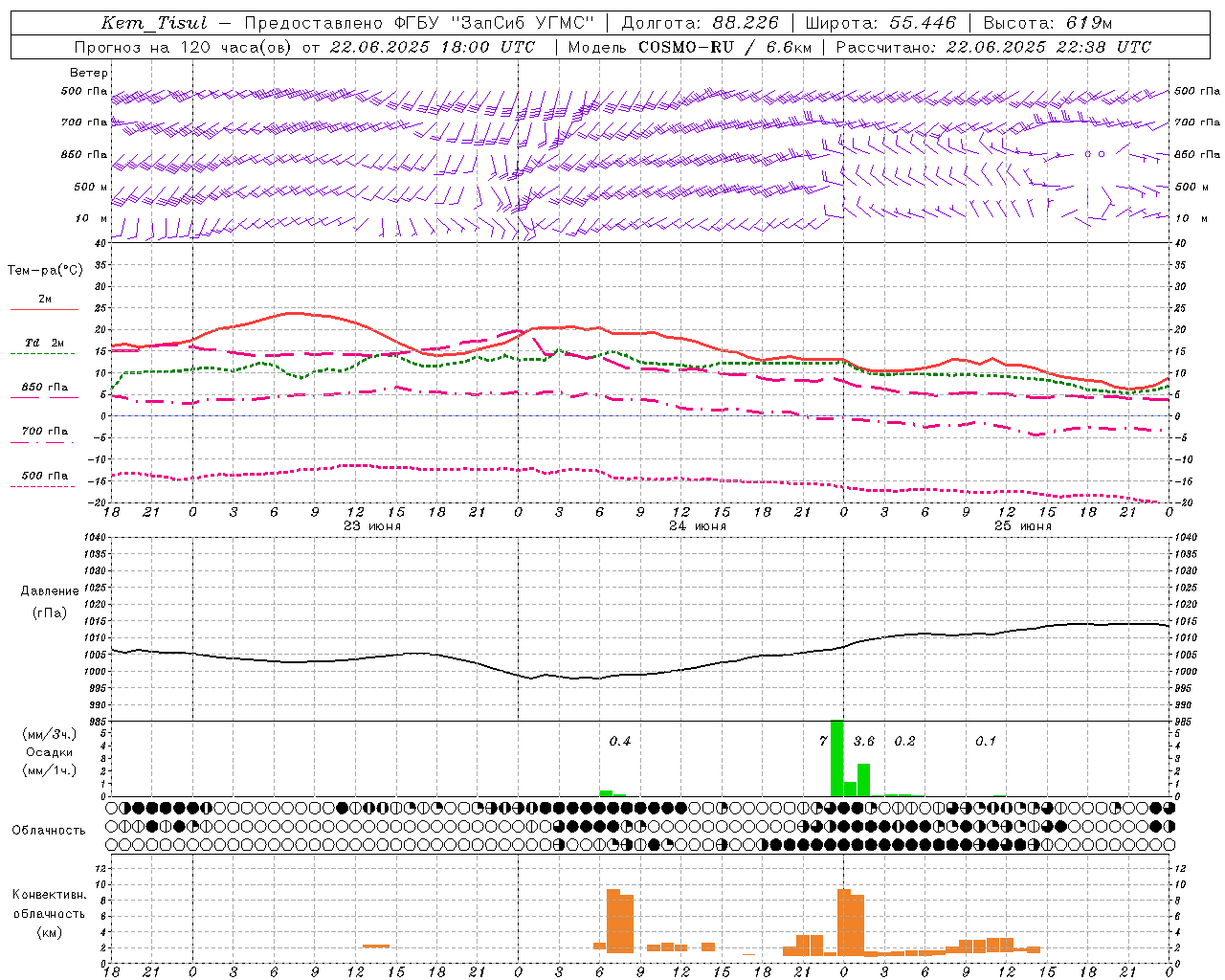Click the longitude value 88.226
1225x980 pixels.
(746, 23)
